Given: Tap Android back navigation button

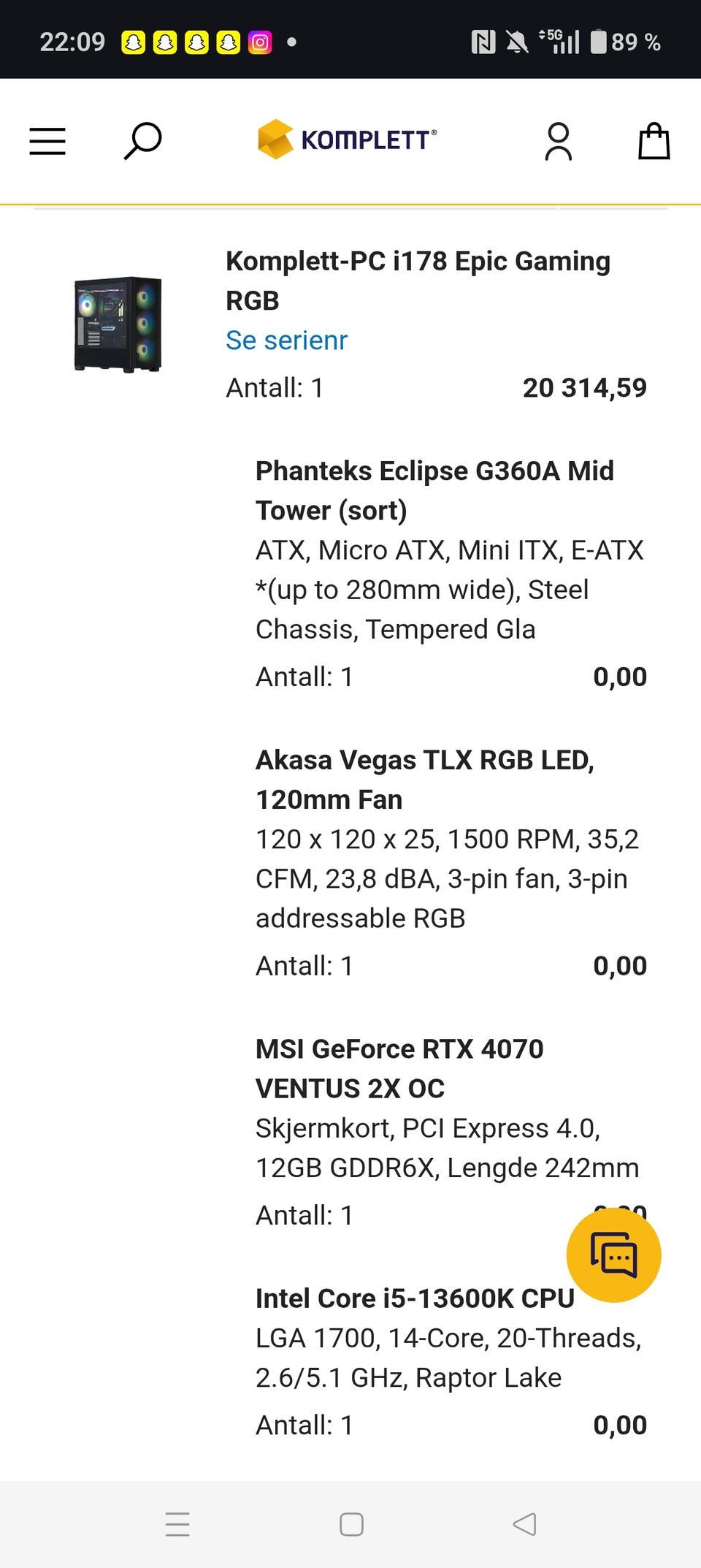Looking at the screenshot, I should 524,1524.
